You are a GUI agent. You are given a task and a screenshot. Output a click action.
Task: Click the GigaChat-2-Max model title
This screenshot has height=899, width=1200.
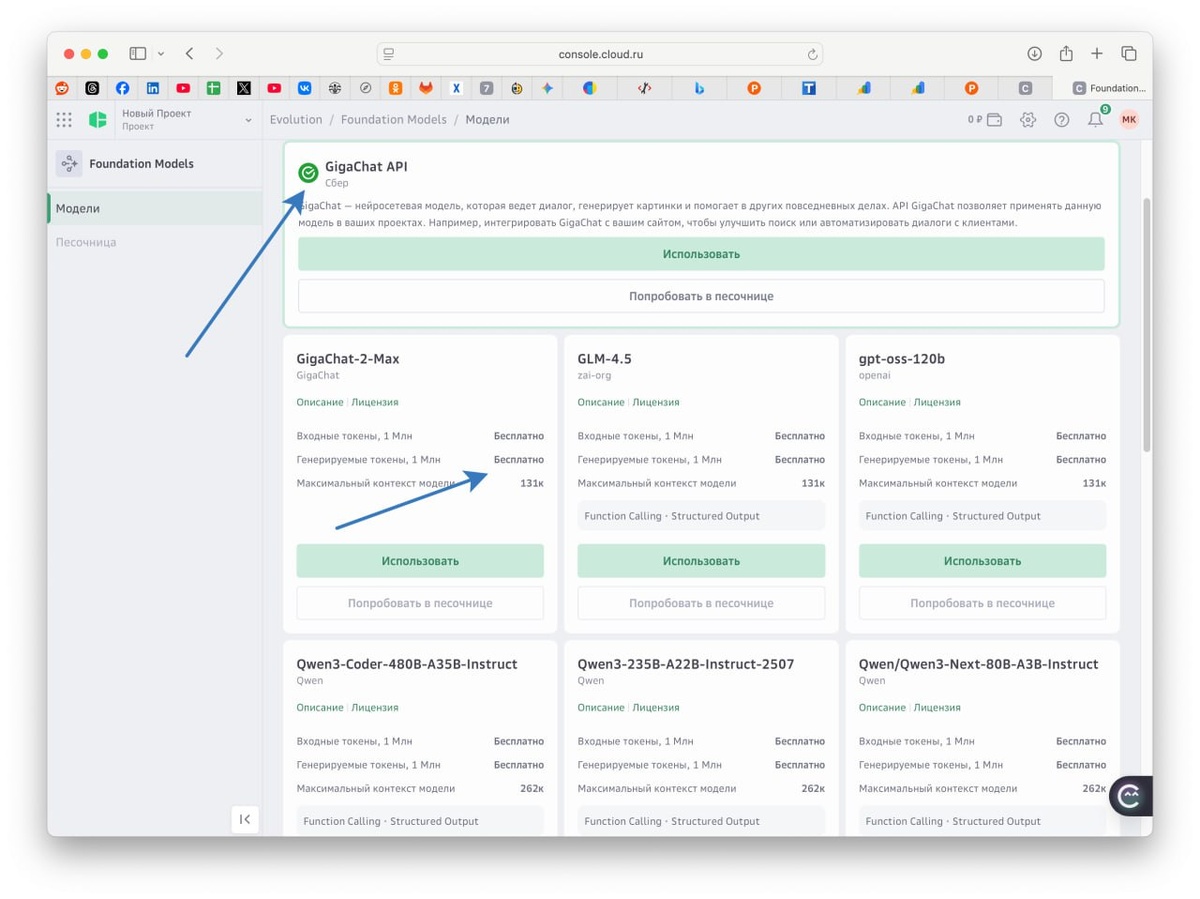click(348, 359)
